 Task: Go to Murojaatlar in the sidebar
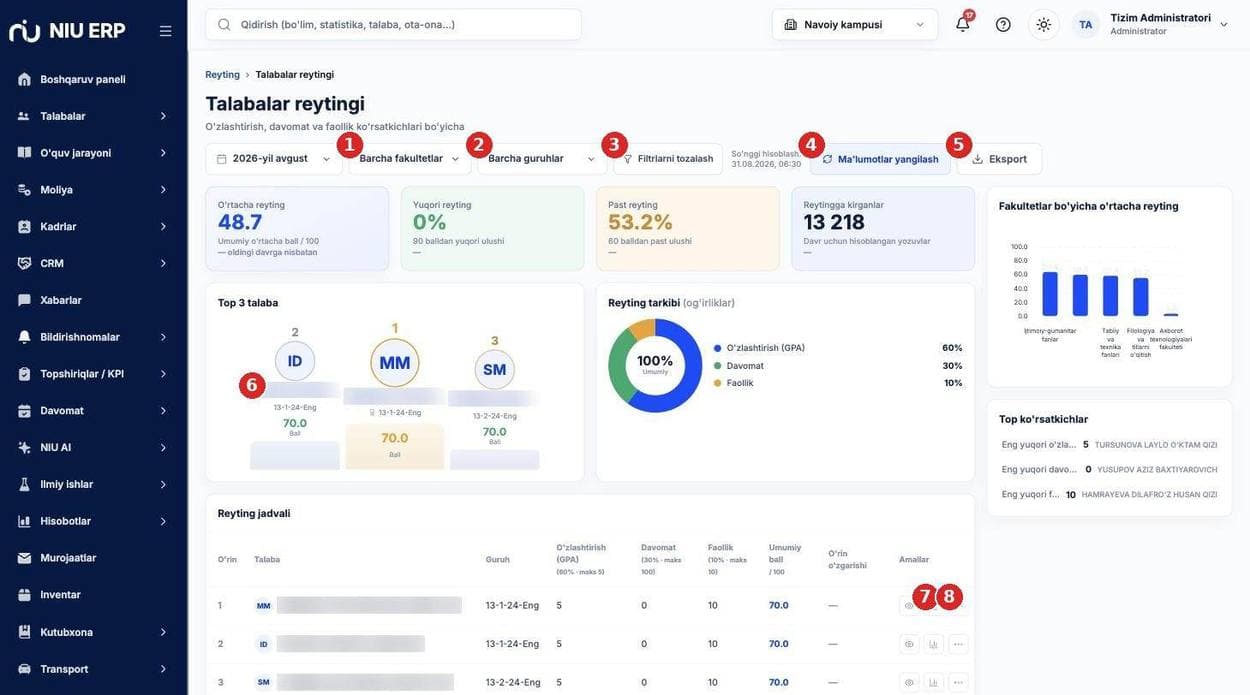(94, 558)
